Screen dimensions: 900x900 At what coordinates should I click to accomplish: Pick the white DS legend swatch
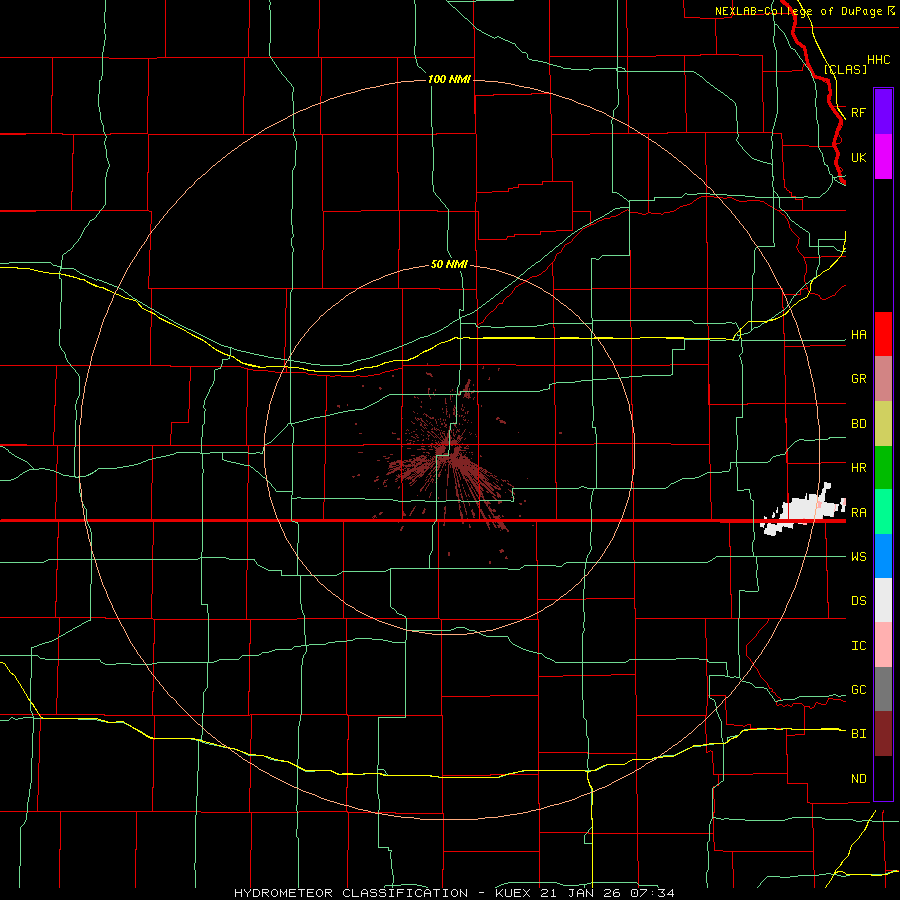pos(883,600)
